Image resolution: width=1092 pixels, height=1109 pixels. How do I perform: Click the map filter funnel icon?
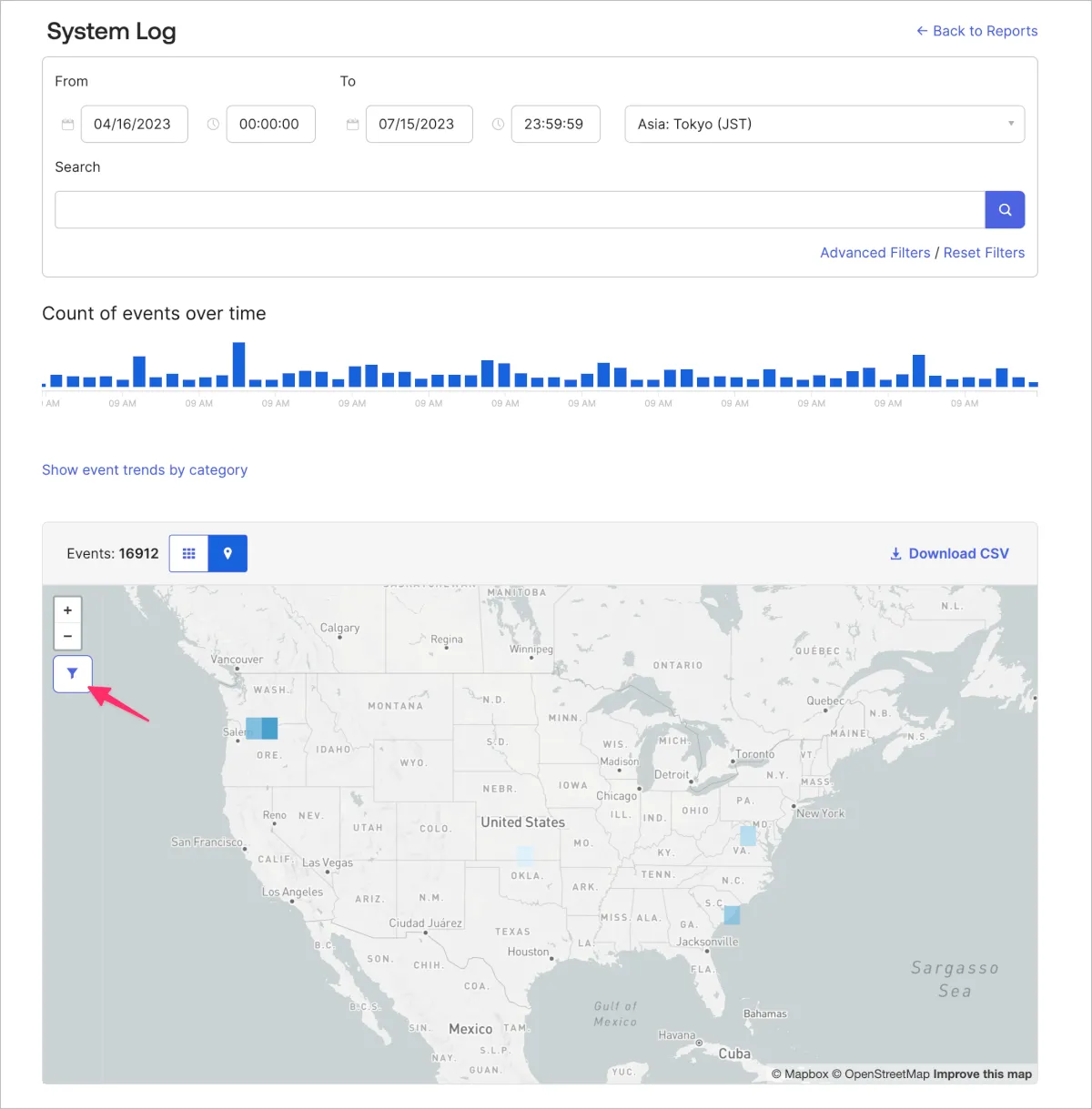72,674
